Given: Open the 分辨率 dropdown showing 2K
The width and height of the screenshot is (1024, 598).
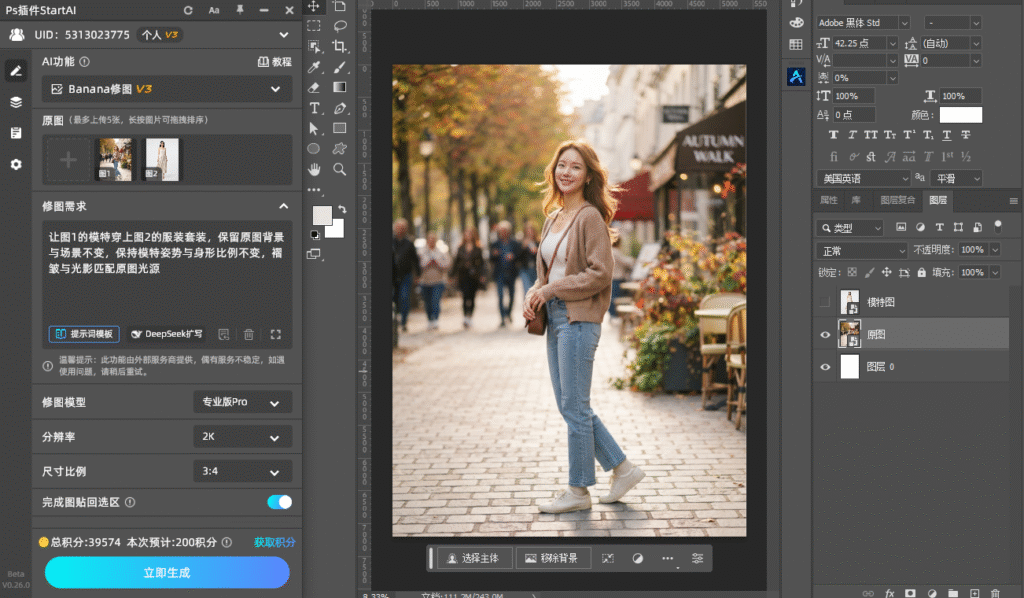Looking at the screenshot, I should tap(242, 437).
